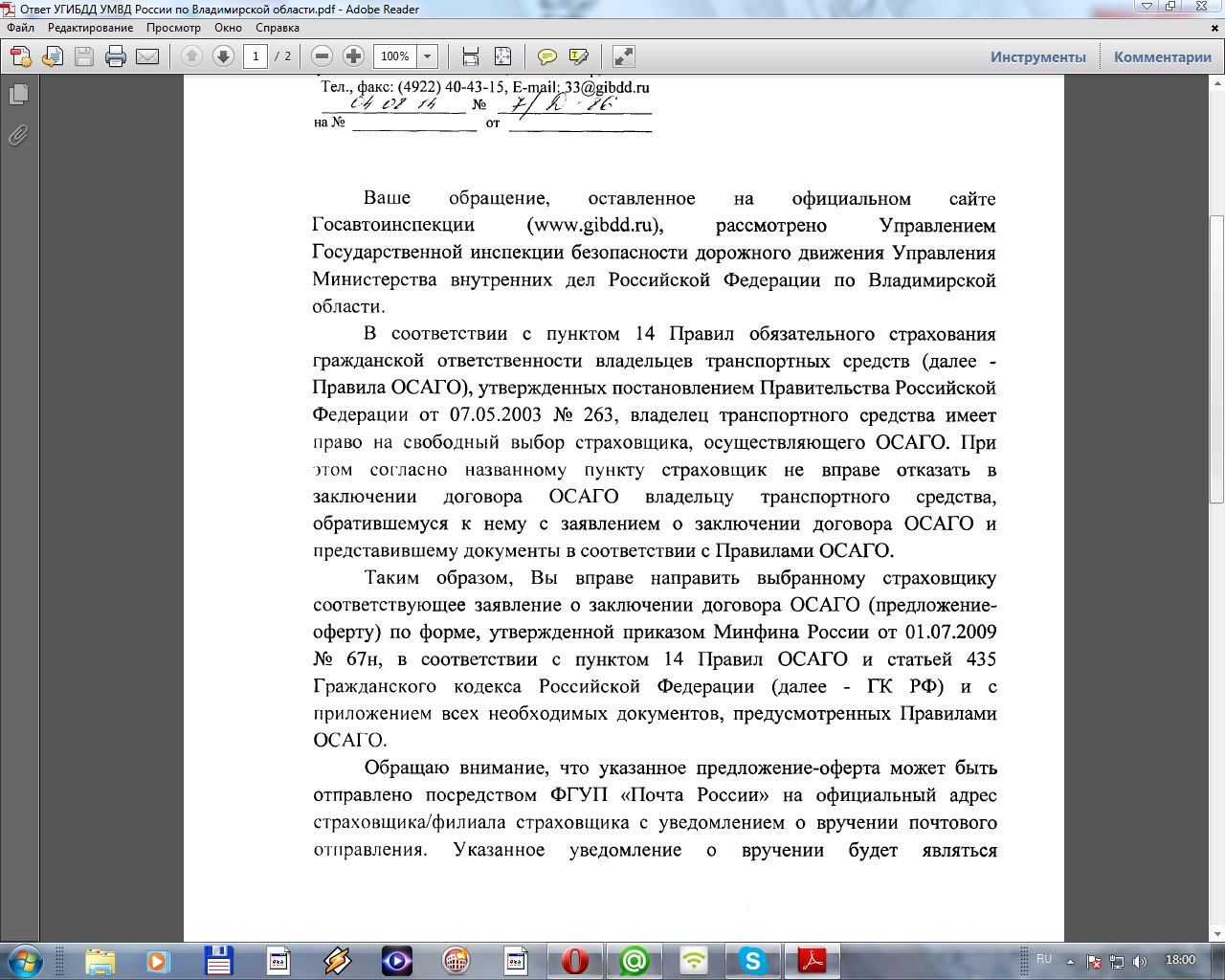Open Winamp lightning icon in taskbar
The width and height of the screenshot is (1225, 980).
click(x=337, y=961)
